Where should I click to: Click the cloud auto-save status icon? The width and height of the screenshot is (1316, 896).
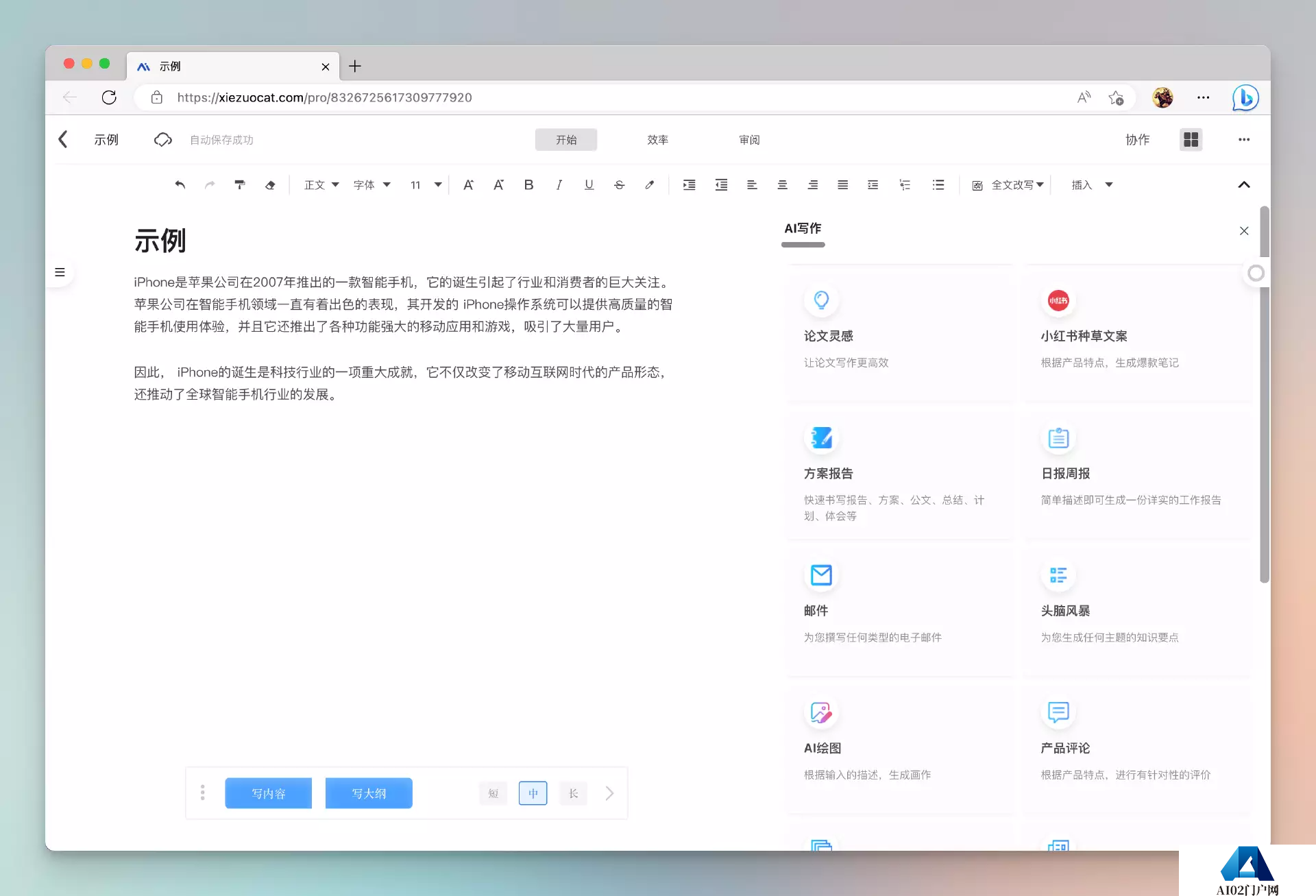tap(162, 139)
